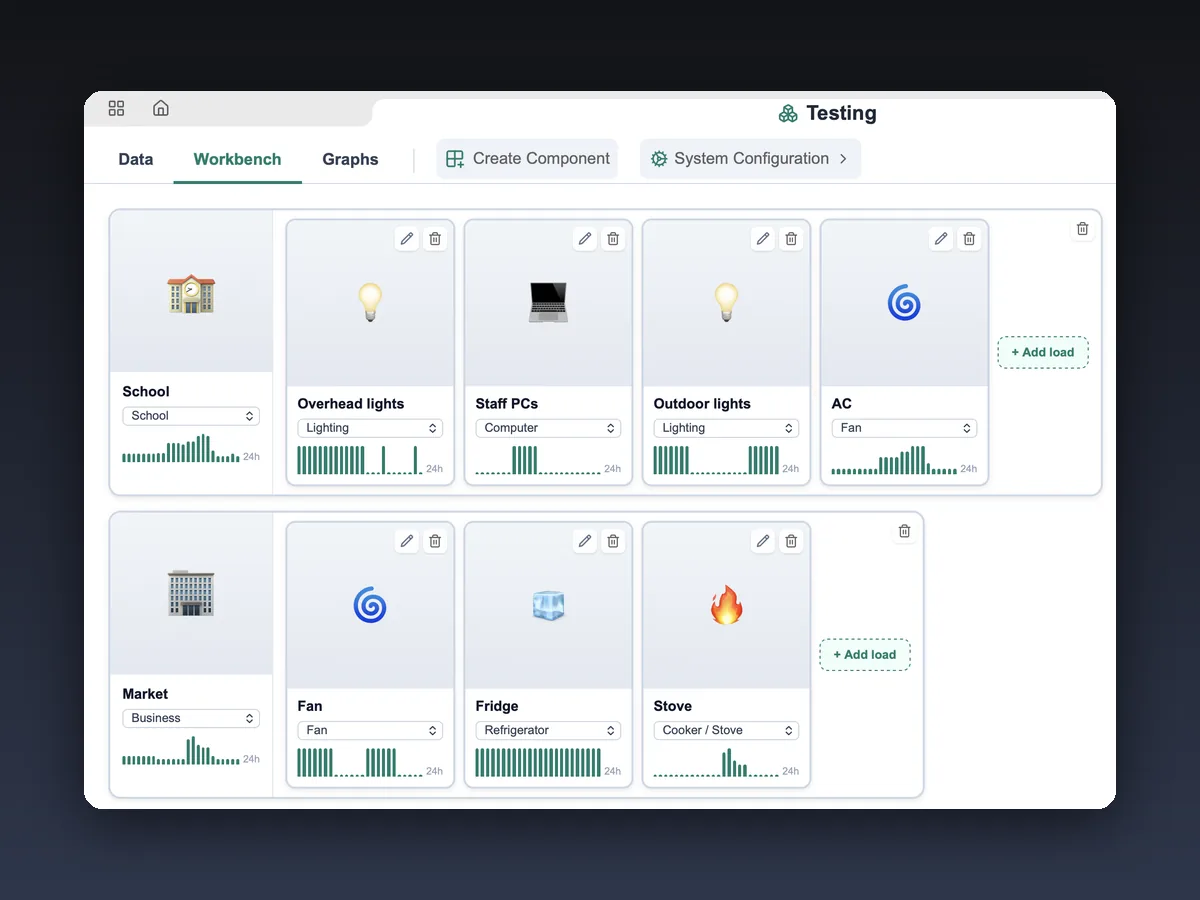This screenshot has width=1200, height=900.
Task: Open System Configuration
Action: (750, 159)
